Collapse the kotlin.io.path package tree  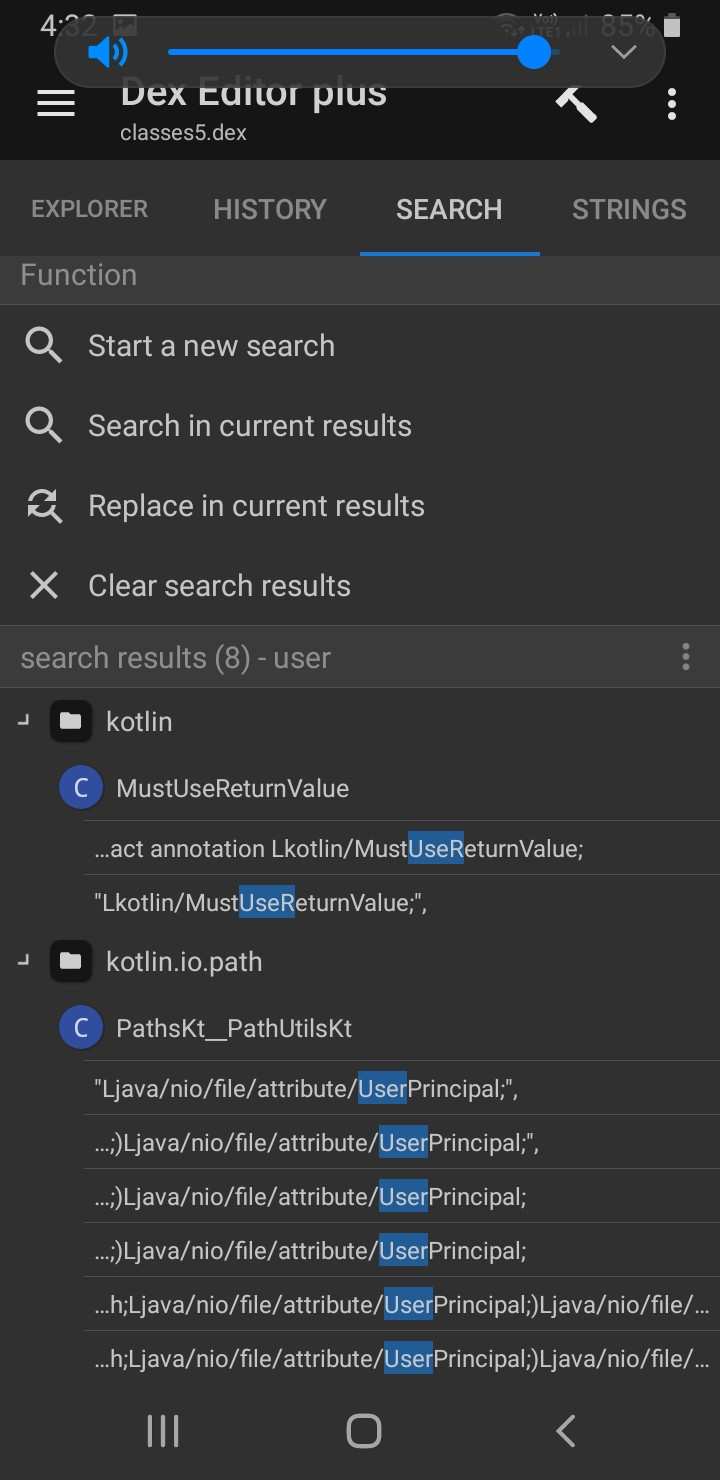(x=24, y=960)
